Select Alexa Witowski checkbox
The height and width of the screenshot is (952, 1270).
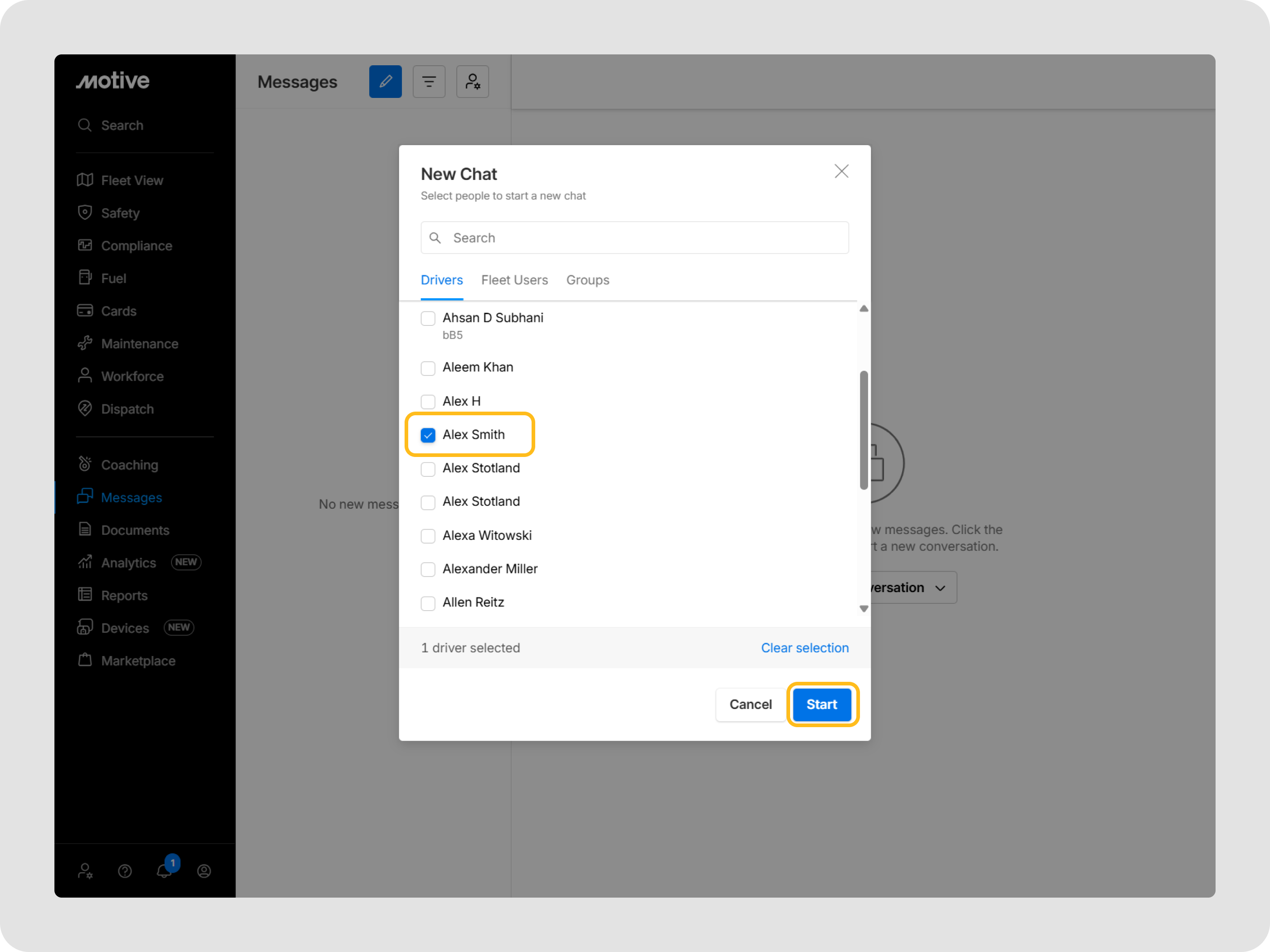(x=428, y=536)
